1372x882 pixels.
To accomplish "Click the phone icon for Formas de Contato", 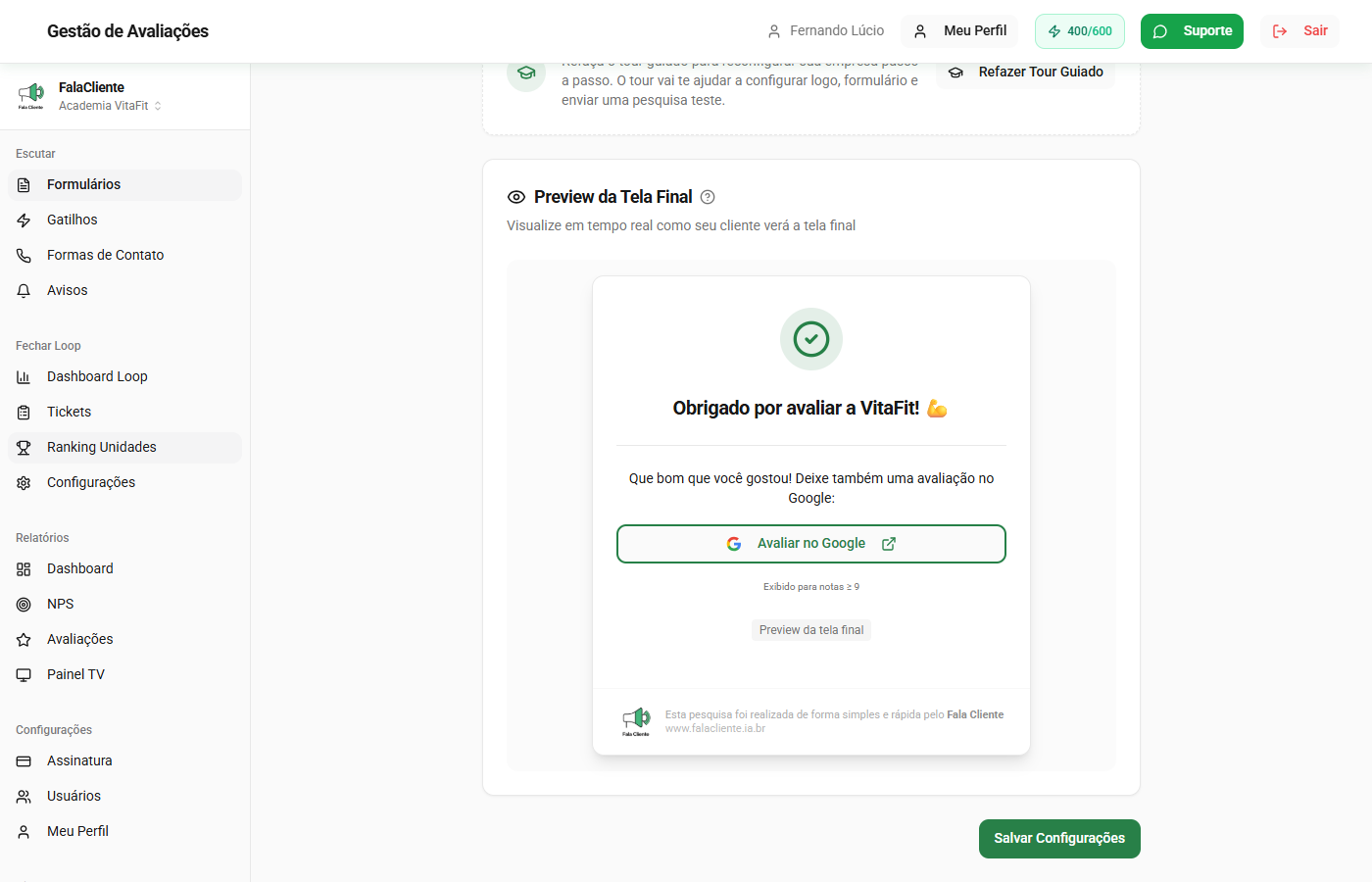I will tap(24, 256).
